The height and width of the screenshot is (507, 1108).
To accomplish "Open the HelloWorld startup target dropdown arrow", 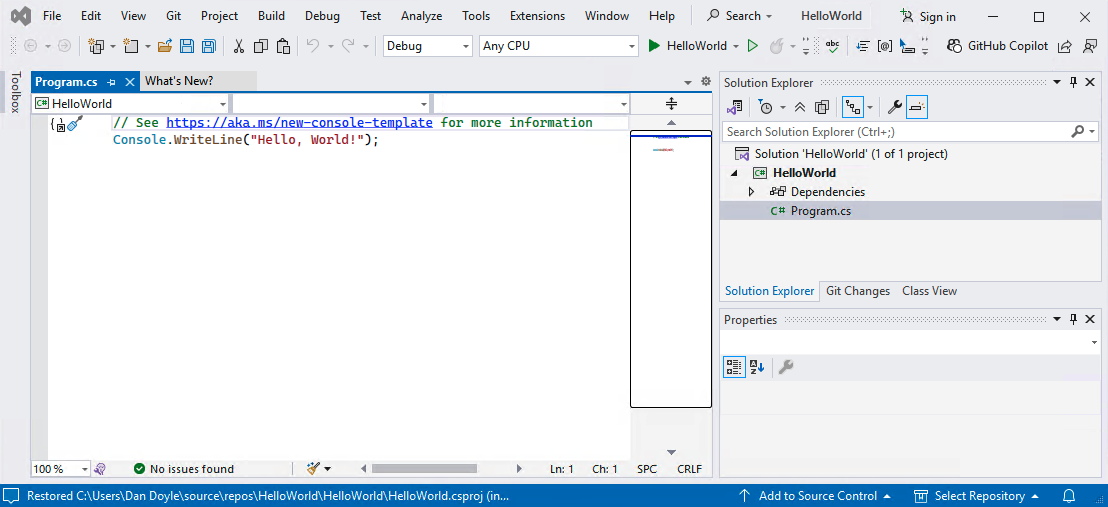I will click(736, 47).
